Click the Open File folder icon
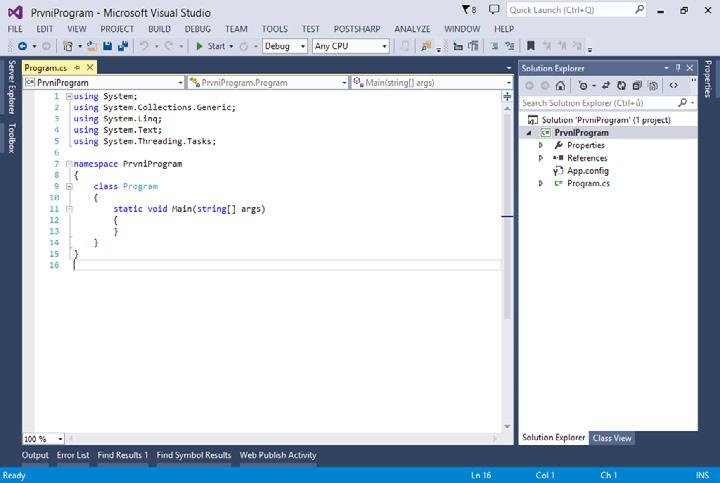Viewport: 720px width, 483px height. (92, 46)
